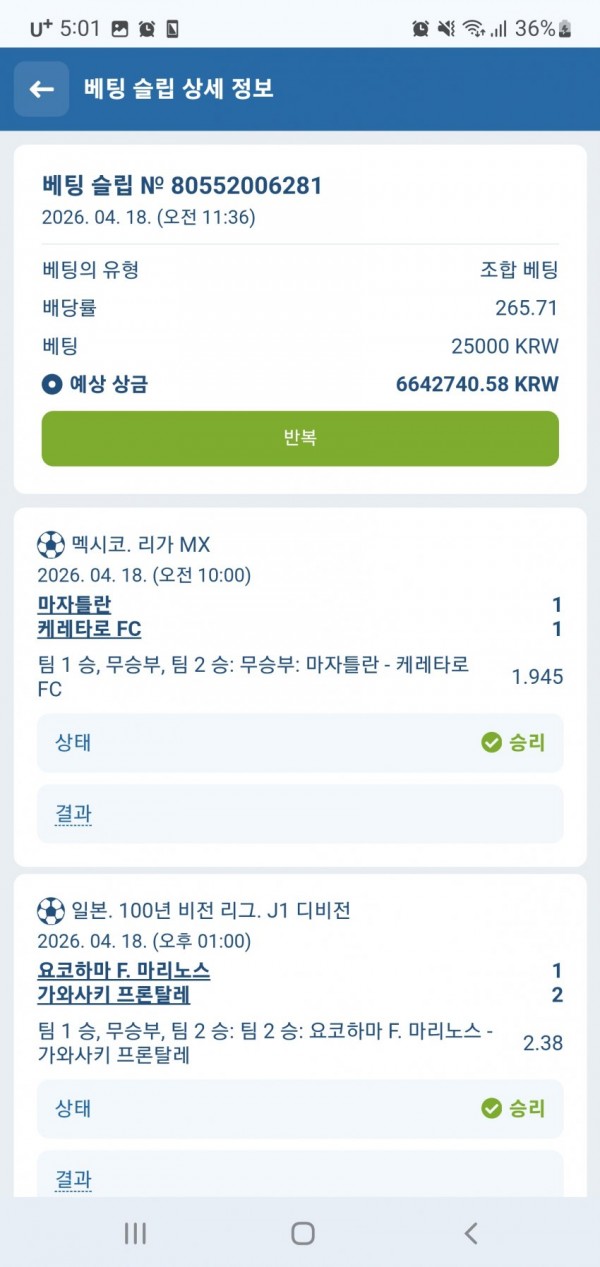The width and height of the screenshot is (600, 1267).
Task: Tap the green check icon for Yokohama bet
Action: pos(491,1108)
